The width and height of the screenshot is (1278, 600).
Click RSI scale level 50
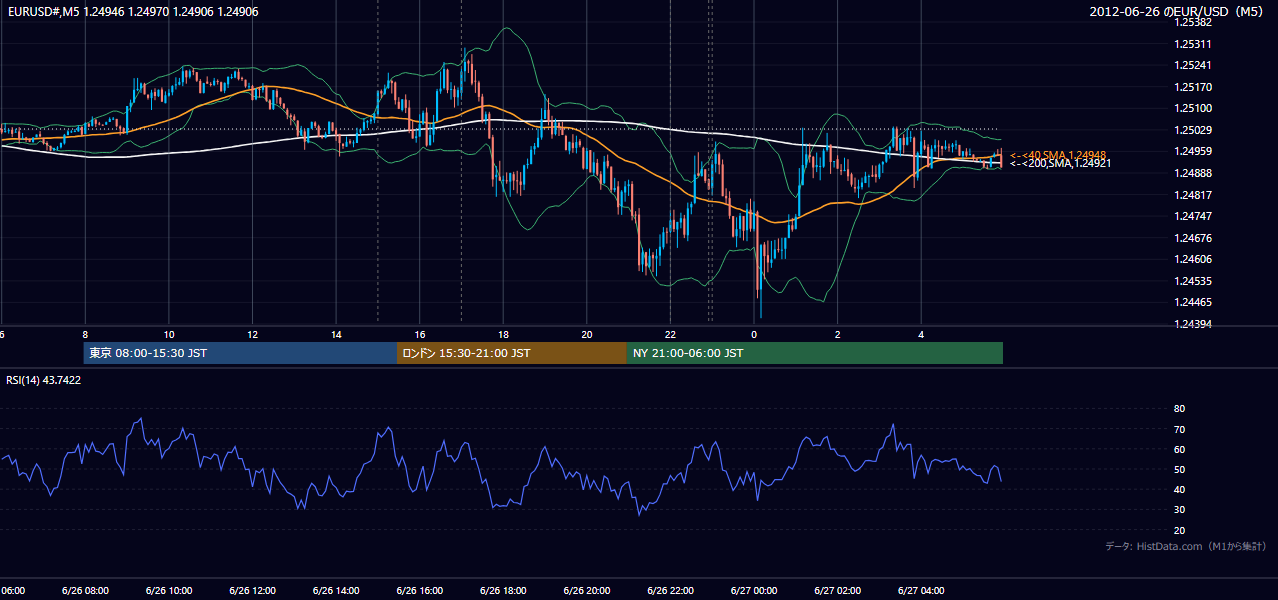click(1179, 469)
